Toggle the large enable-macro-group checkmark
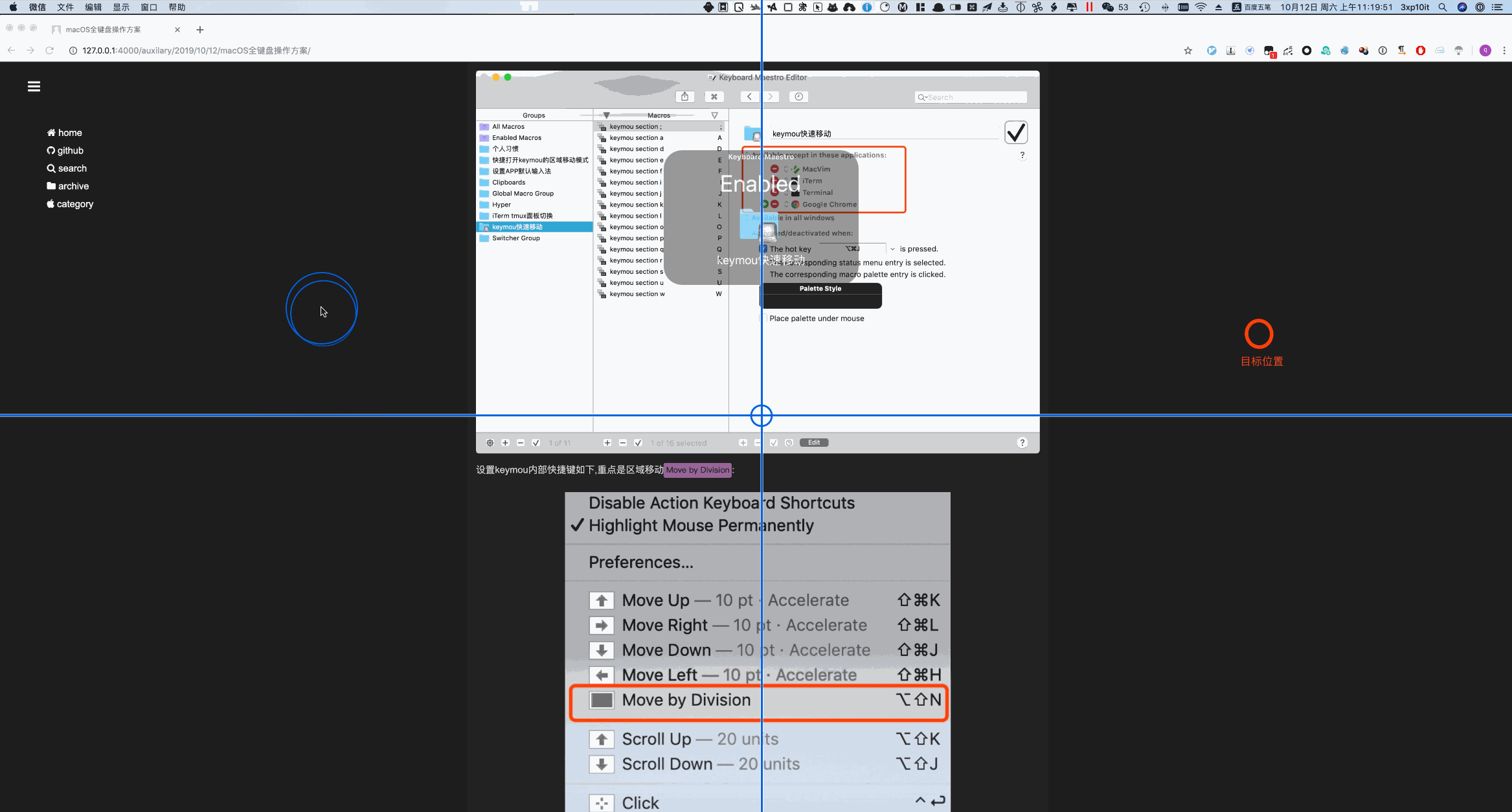The height and width of the screenshot is (812, 1512). pyautogui.click(x=1015, y=133)
